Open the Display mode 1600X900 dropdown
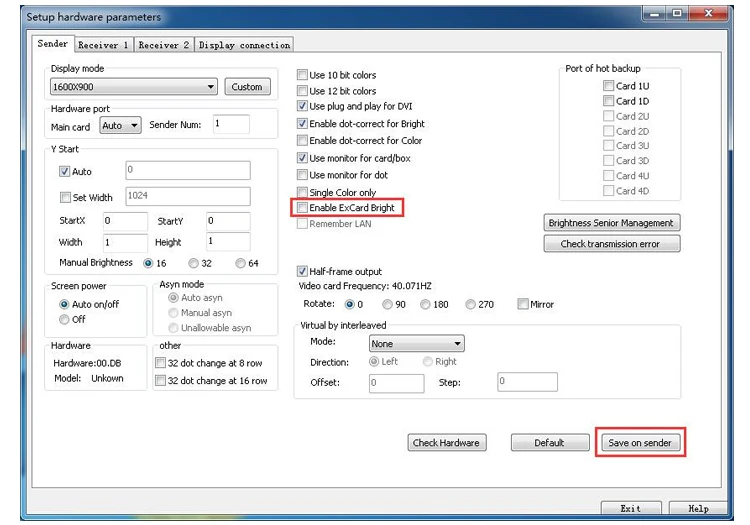 [x=133, y=87]
